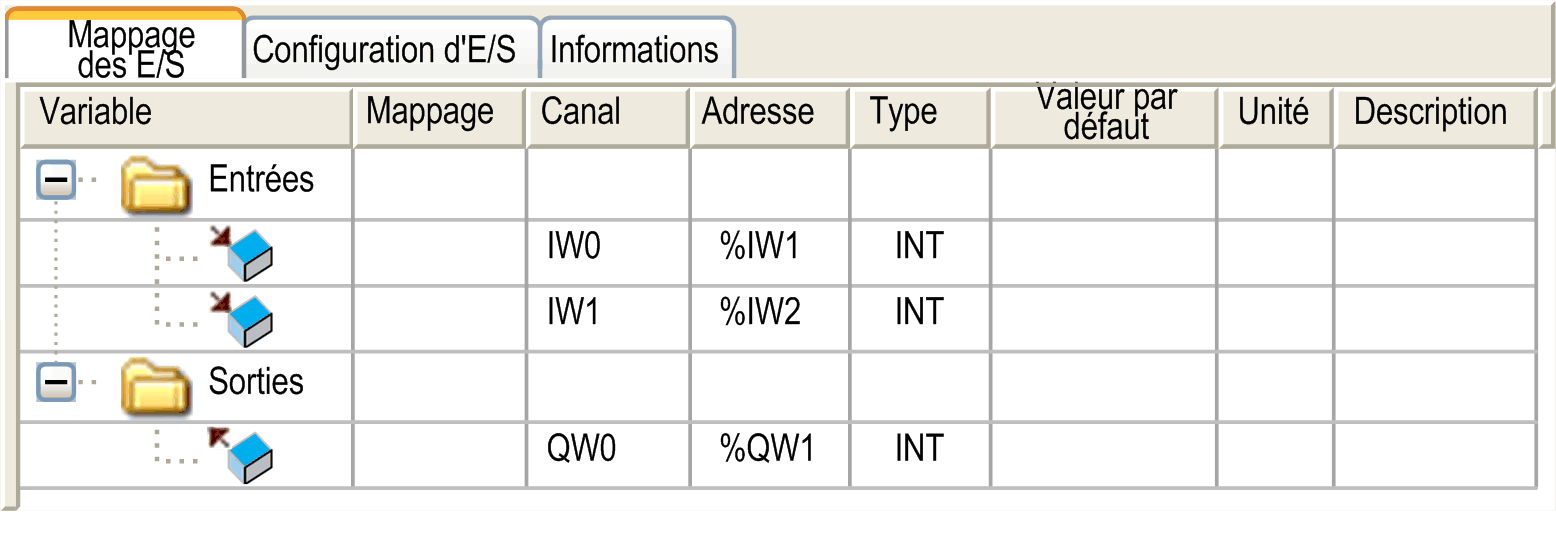The height and width of the screenshot is (544, 1556).
Task: Click the Entrées folder icon
Action: click(x=155, y=186)
